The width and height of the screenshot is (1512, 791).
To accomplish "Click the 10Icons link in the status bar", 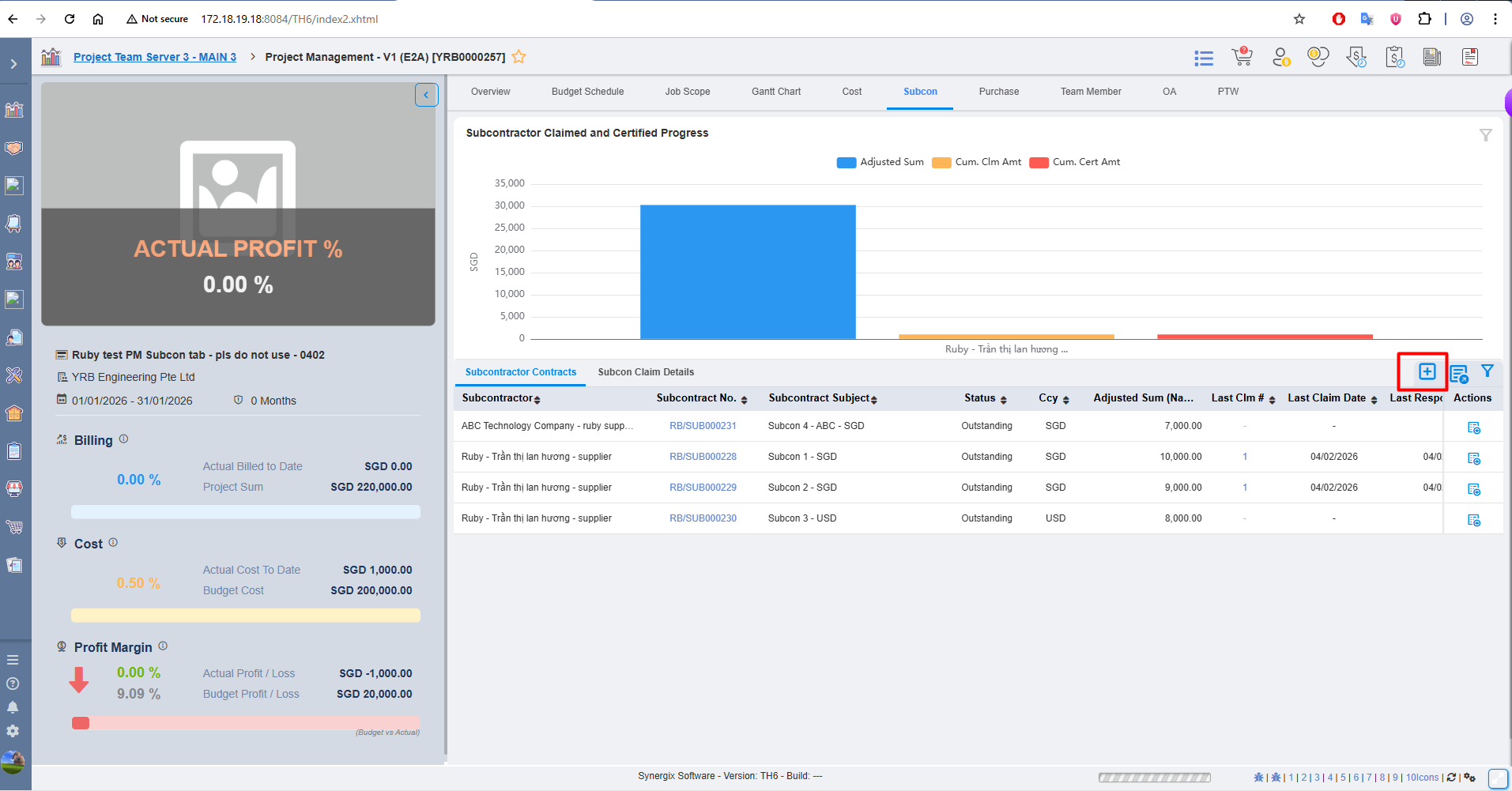I will [1422, 778].
